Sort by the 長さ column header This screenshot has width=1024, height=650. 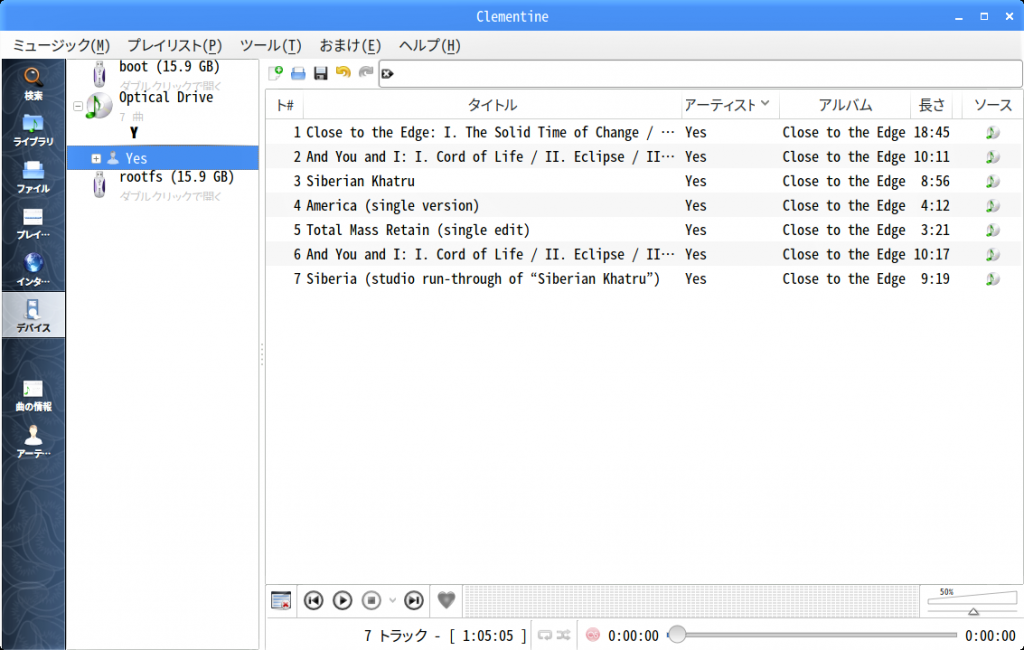point(932,105)
